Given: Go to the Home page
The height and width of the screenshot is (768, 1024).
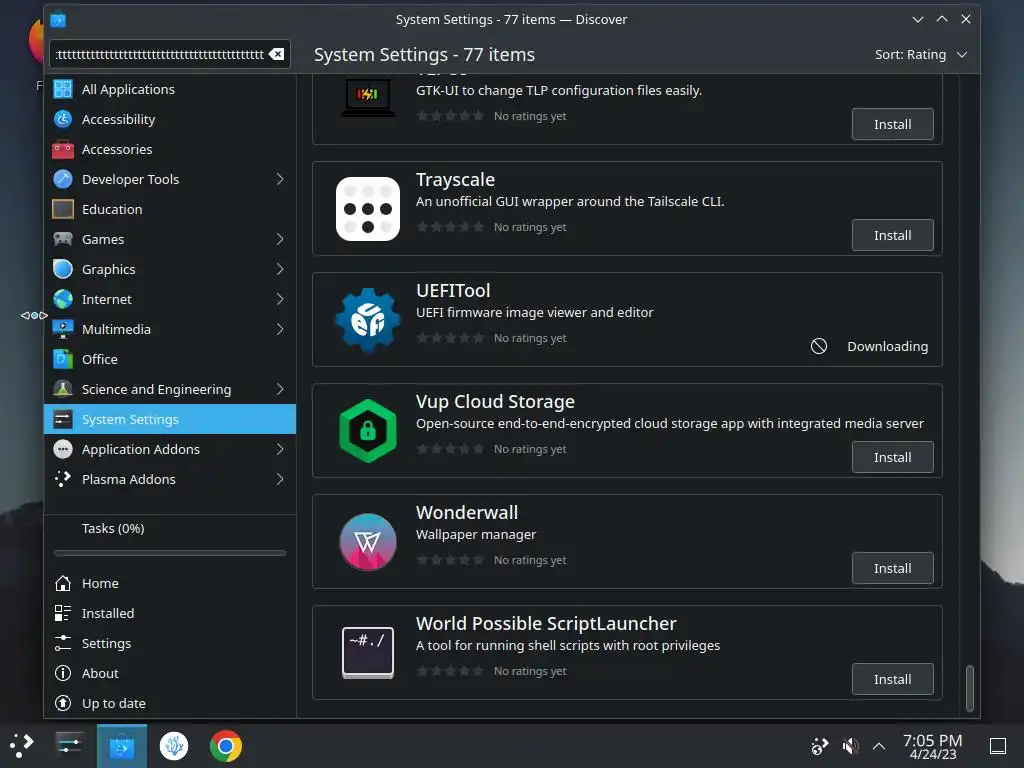Looking at the screenshot, I should [170, 583].
